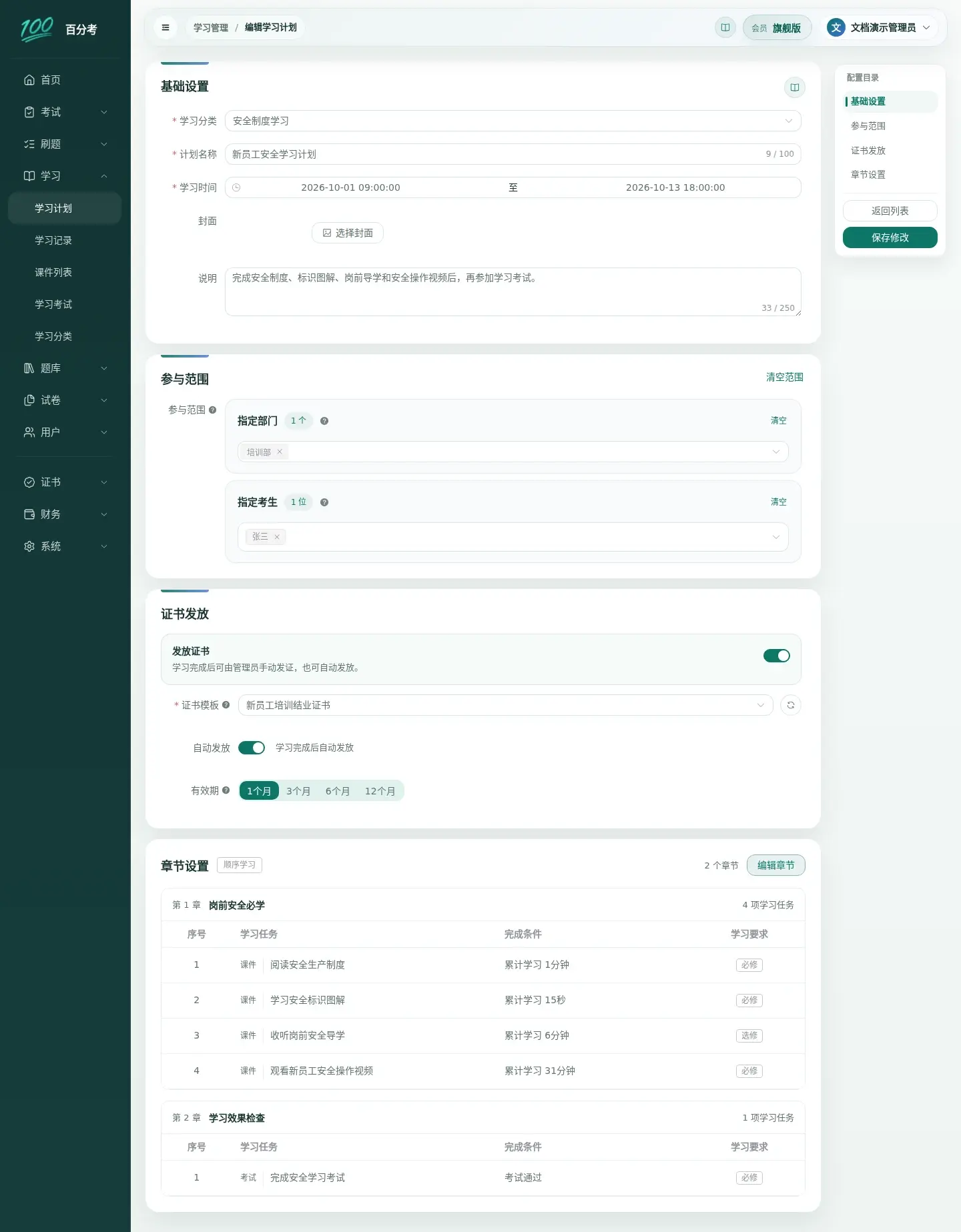Open the 学习分类 dropdown

pos(513,121)
